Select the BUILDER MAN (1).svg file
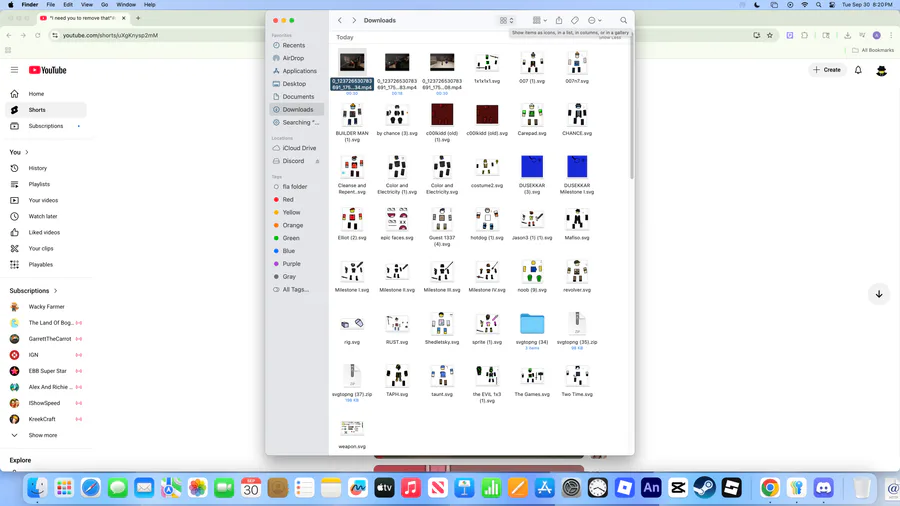Viewport: 900px width, 506px height. [352, 122]
